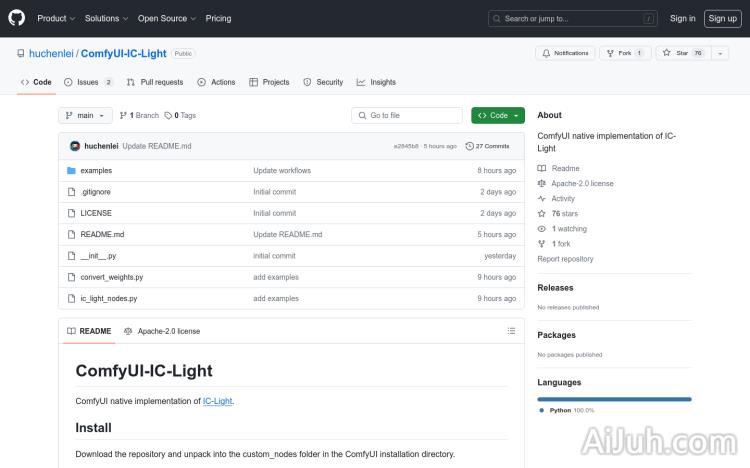The width and height of the screenshot is (750, 468).
Task: Click the examples folder icon
Action: (x=71, y=171)
